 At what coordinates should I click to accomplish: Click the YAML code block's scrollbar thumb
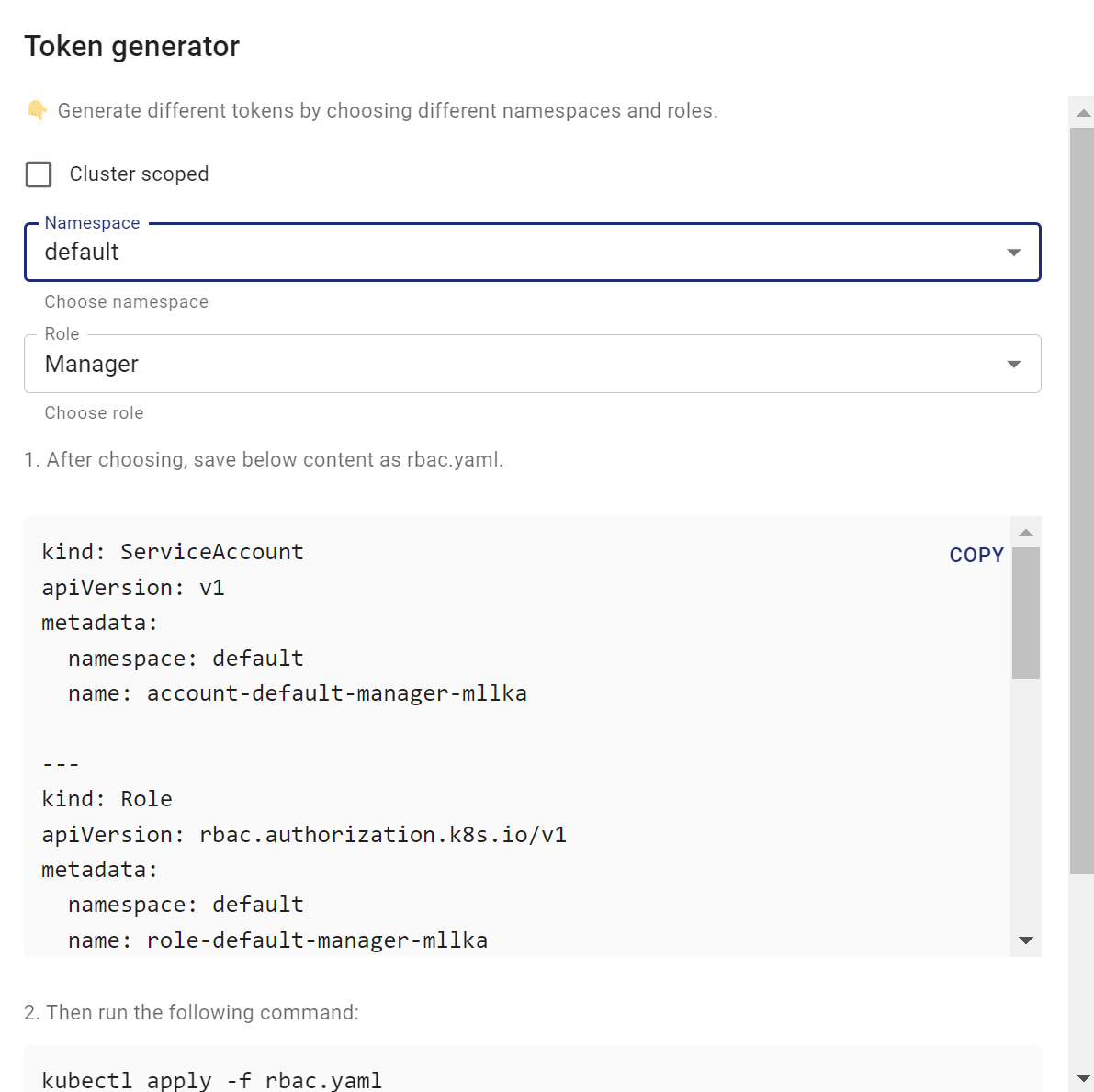tap(1026, 613)
